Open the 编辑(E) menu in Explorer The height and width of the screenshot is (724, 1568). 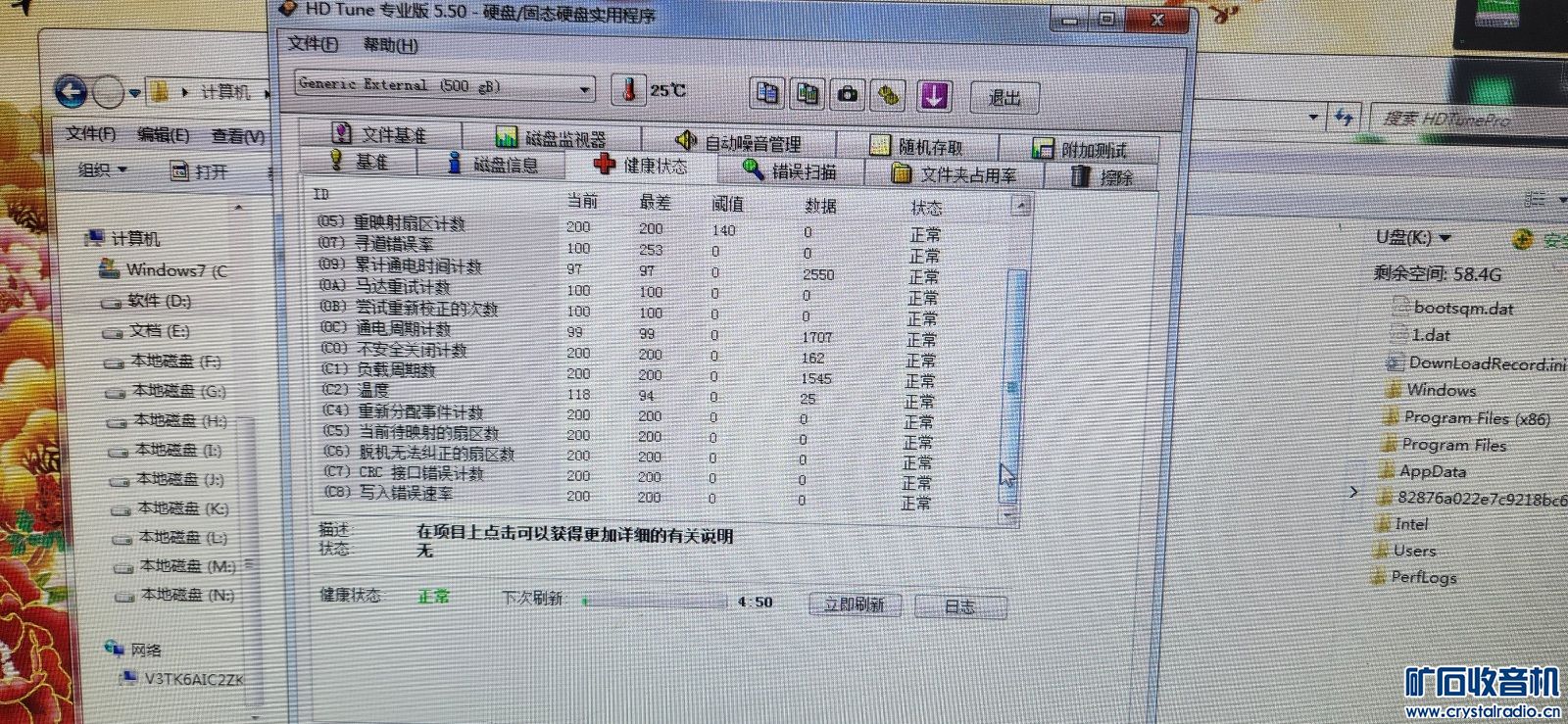[x=164, y=135]
